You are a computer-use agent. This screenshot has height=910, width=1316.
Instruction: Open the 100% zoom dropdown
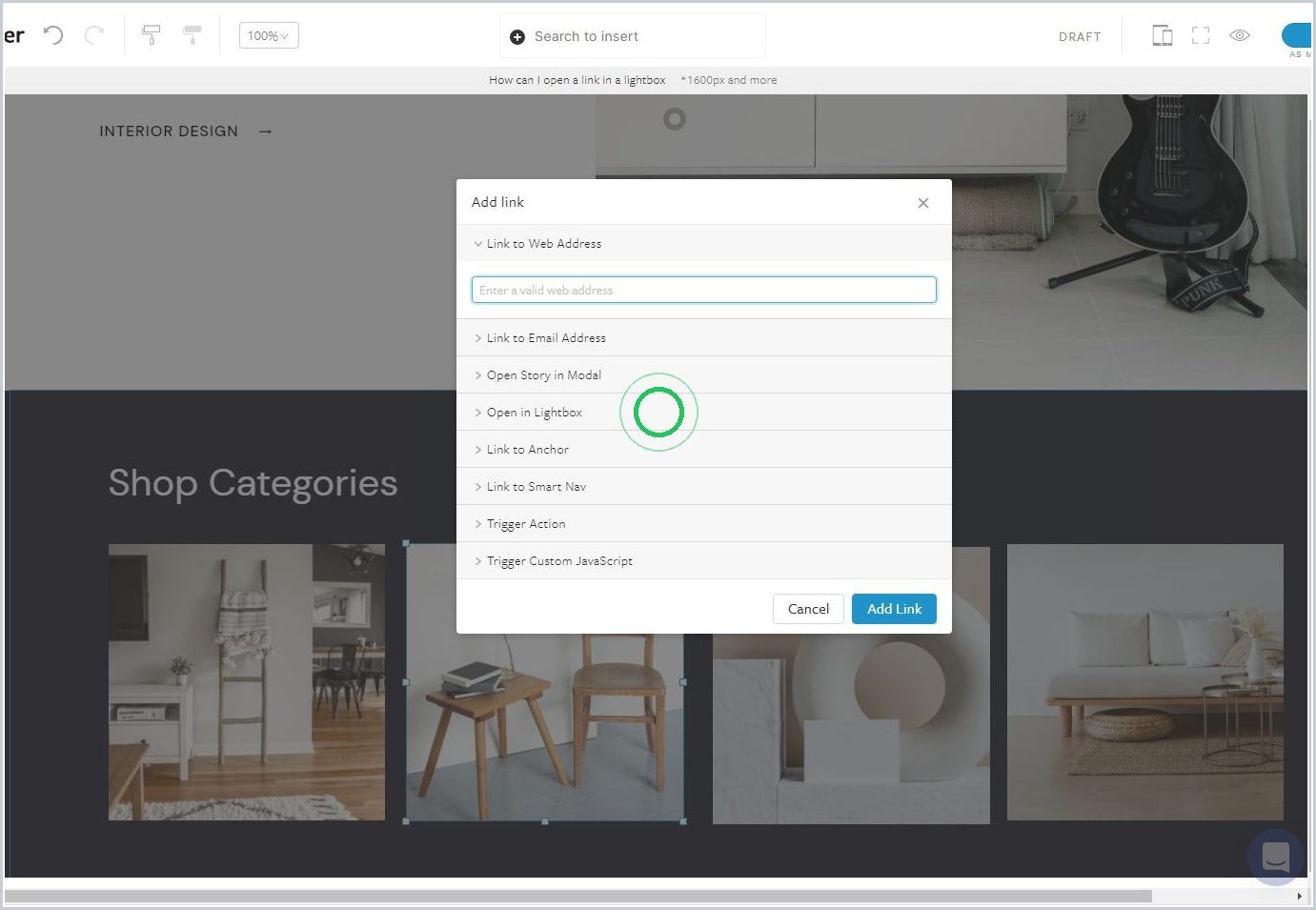[x=269, y=35]
